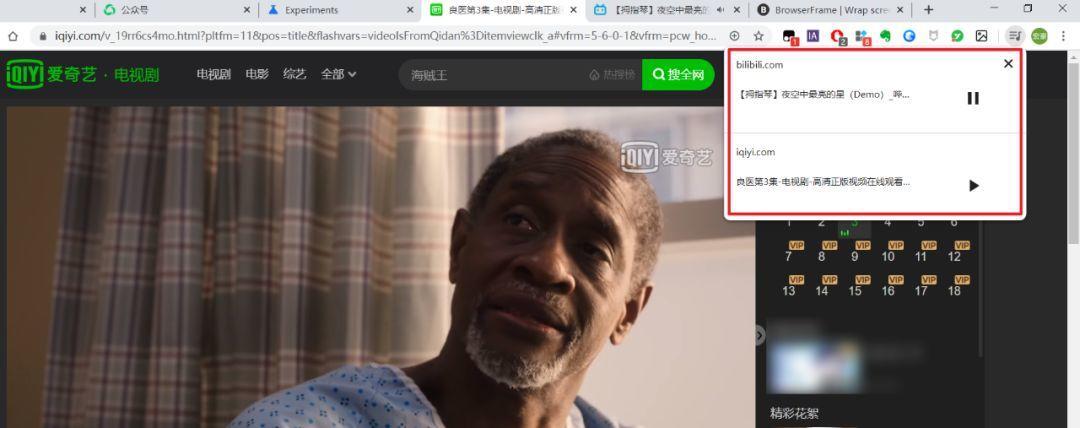The width and height of the screenshot is (1080, 428).
Task: Select episode 10
Action: pos(888,257)
